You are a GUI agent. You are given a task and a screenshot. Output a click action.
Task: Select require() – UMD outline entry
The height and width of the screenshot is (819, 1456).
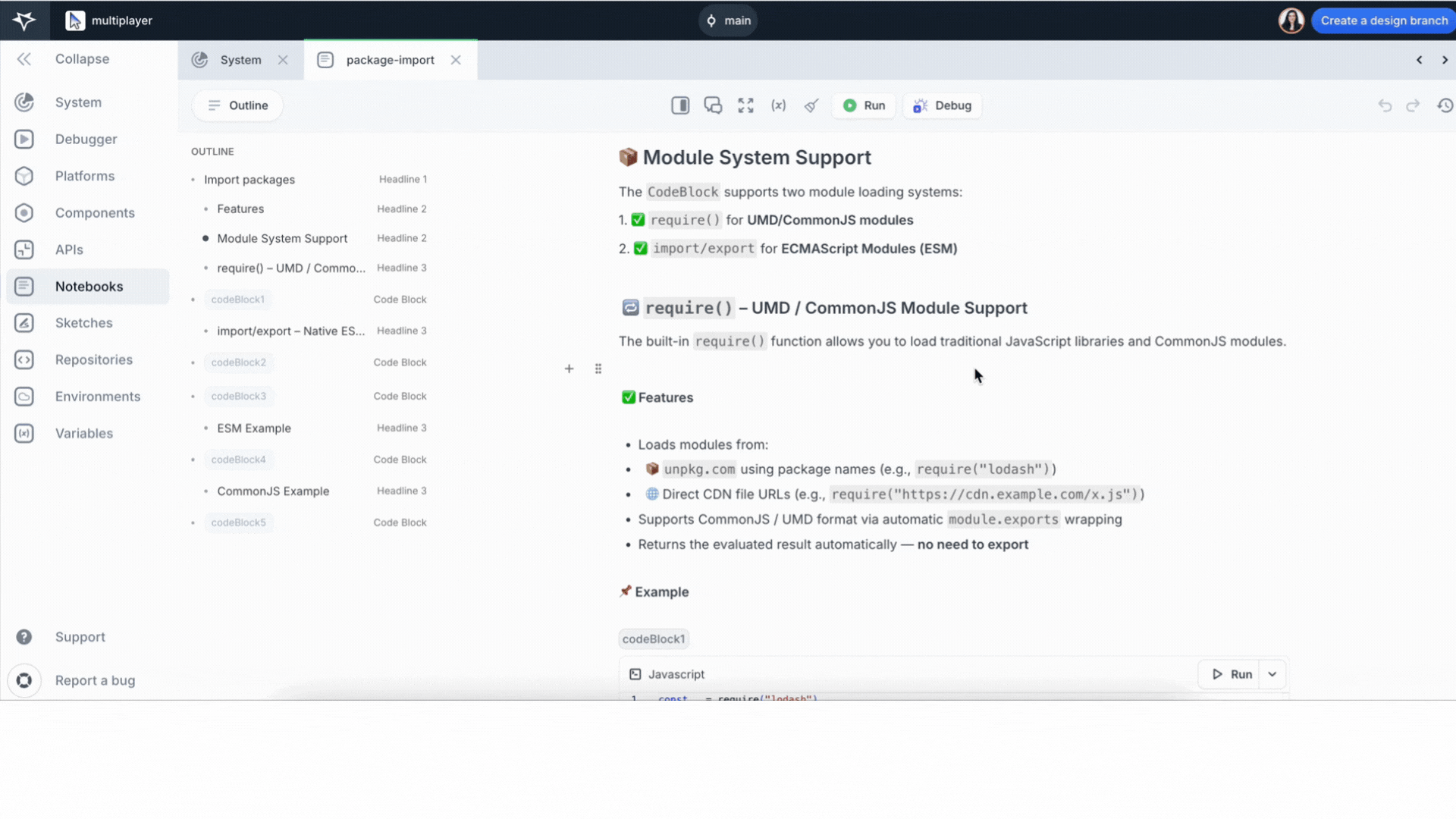point(291,268)
